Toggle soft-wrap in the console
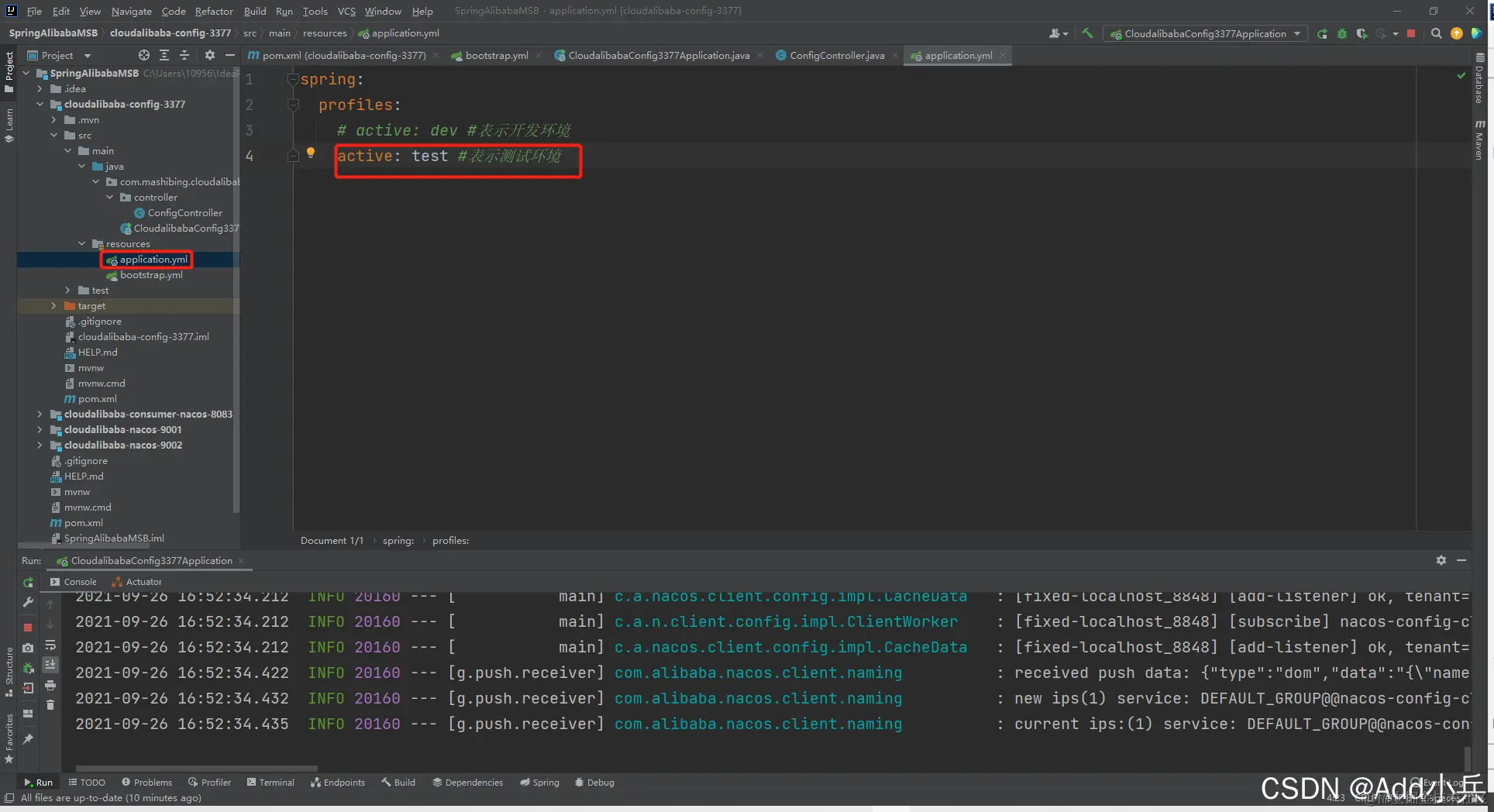This screenshot has height=812, width=1494. pos(50,645)
